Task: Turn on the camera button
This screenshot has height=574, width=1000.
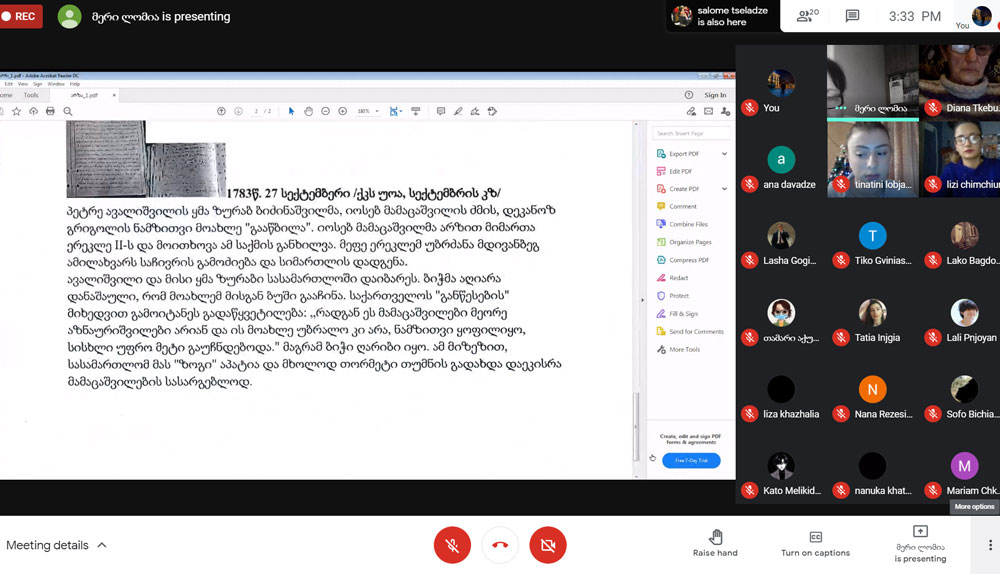Action: coord(547,545)
